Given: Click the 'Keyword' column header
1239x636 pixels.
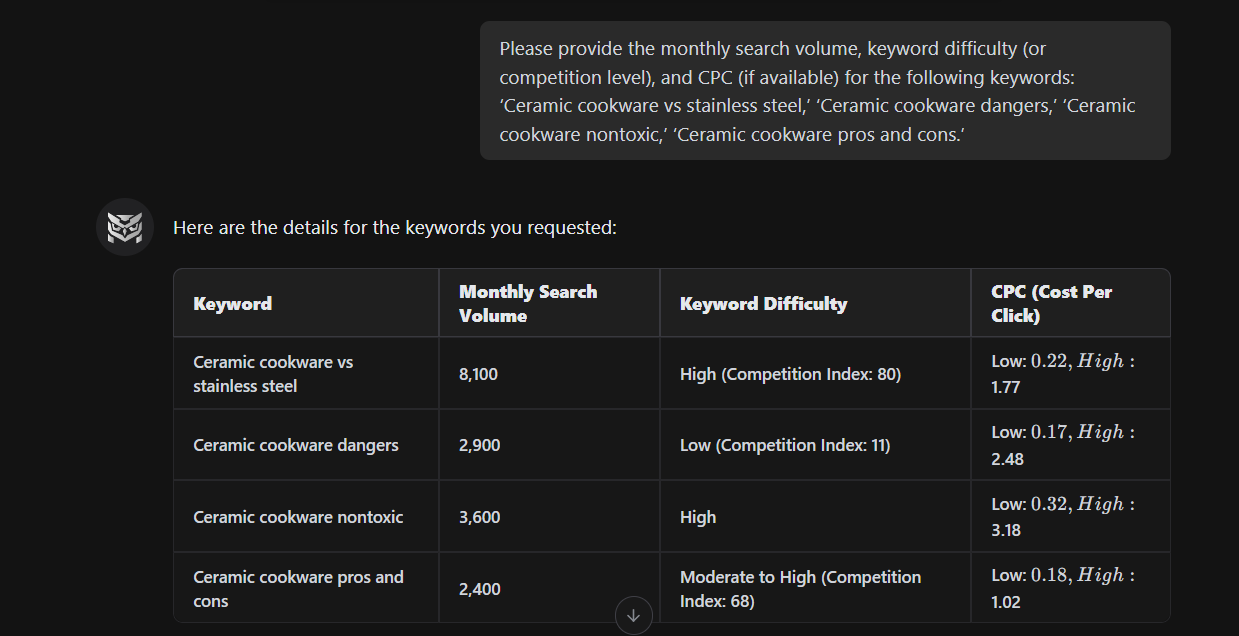Looking at the screenshot, I should (x=232, y=302).
